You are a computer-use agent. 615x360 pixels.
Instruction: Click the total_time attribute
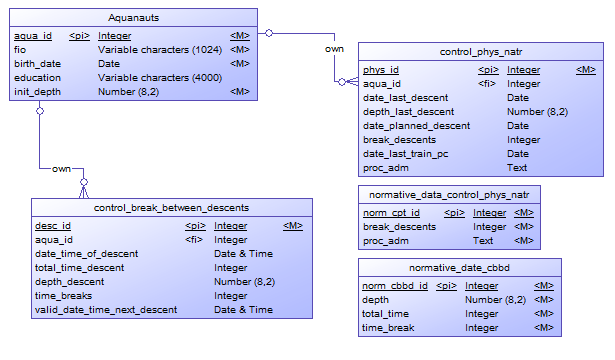pyautogui.click(x=385, y=314)
